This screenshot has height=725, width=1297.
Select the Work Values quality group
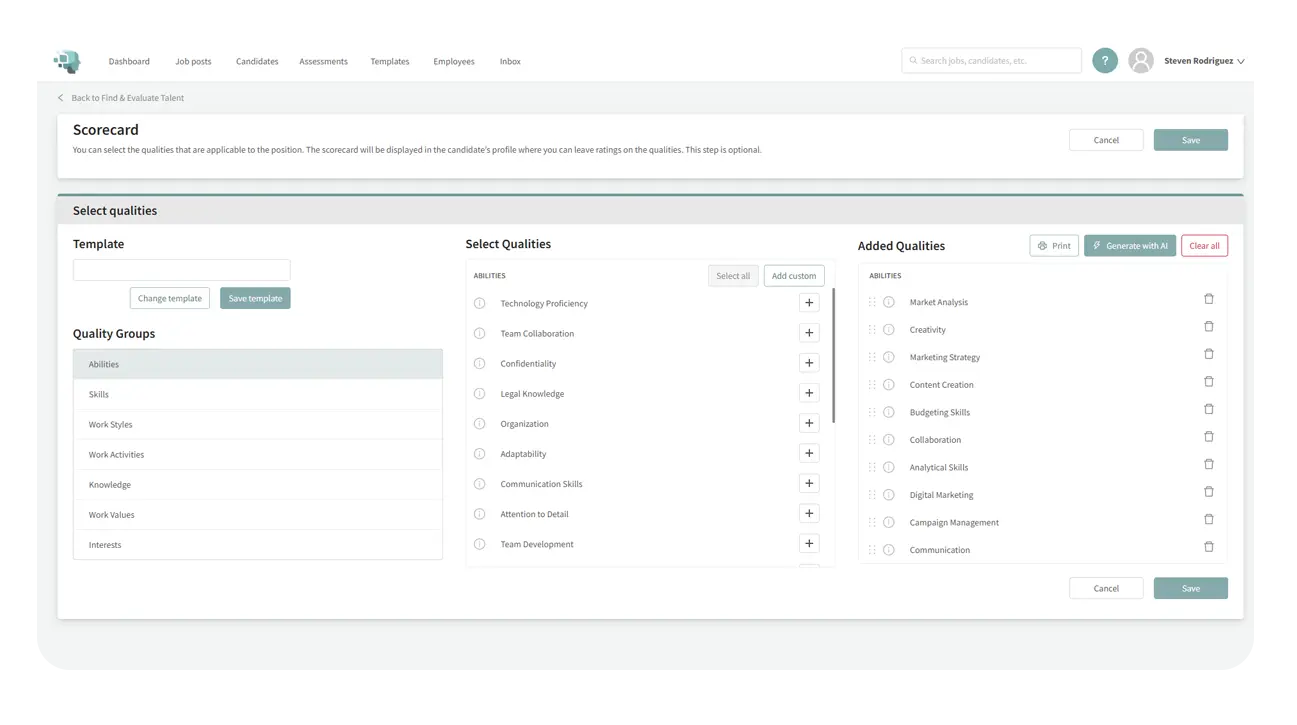[257, 515]
